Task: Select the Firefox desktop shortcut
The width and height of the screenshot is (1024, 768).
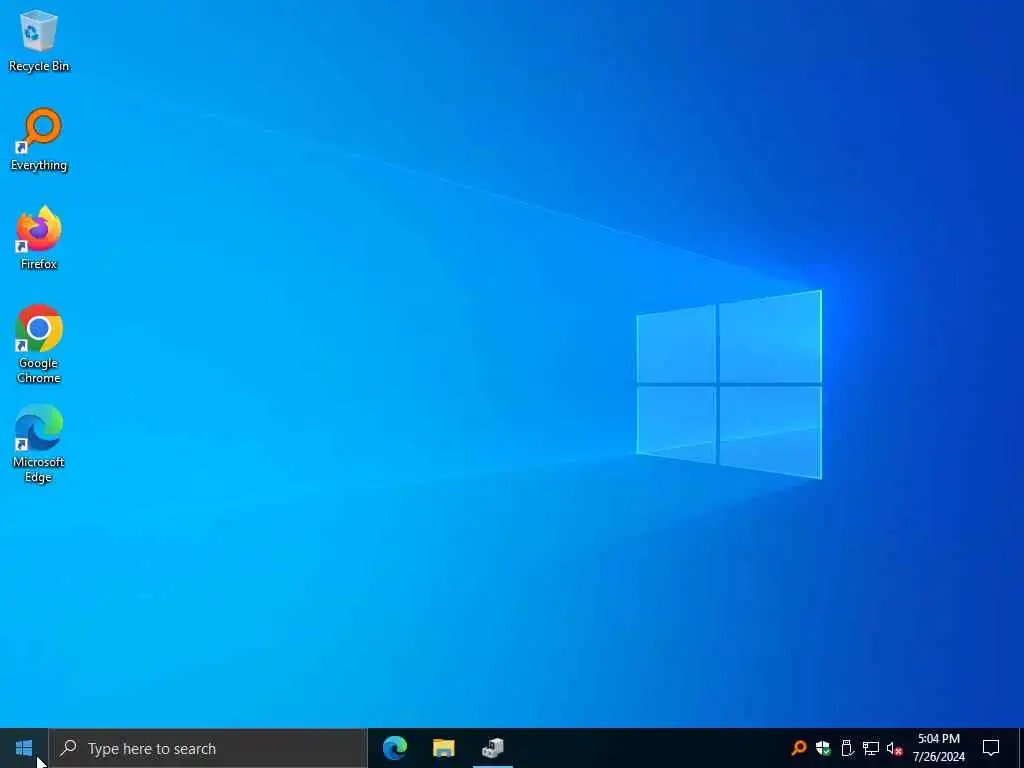Action: coord(39,238)
